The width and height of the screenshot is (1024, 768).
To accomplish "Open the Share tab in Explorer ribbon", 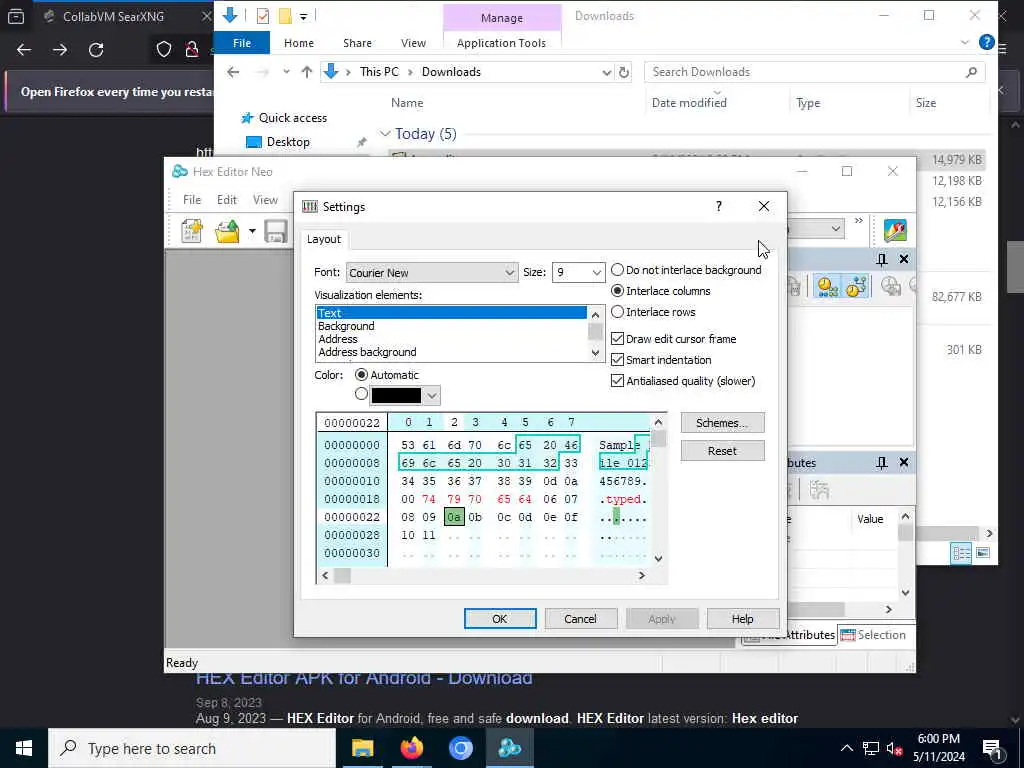I will 357,43.
